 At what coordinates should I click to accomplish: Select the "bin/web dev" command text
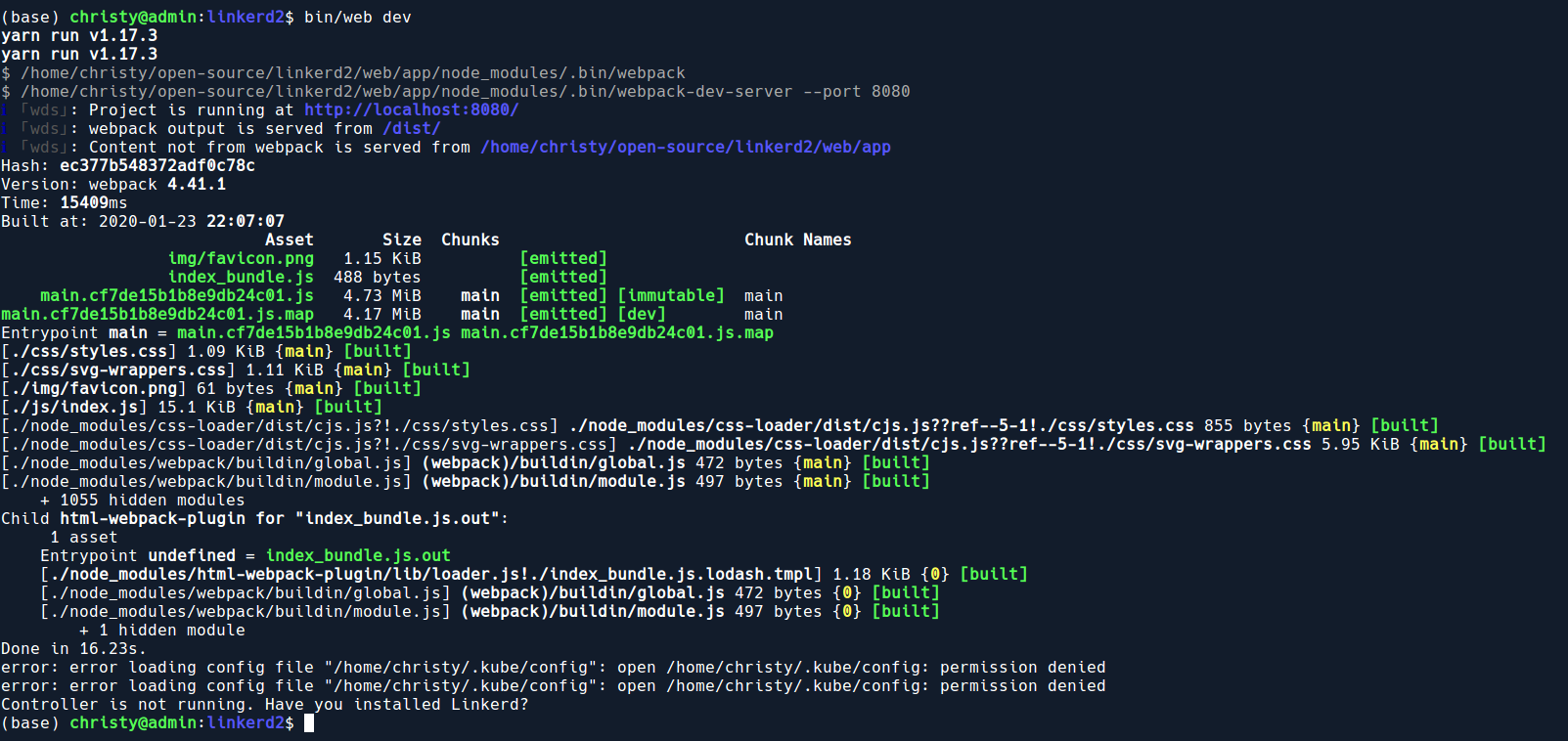[358, 17]
